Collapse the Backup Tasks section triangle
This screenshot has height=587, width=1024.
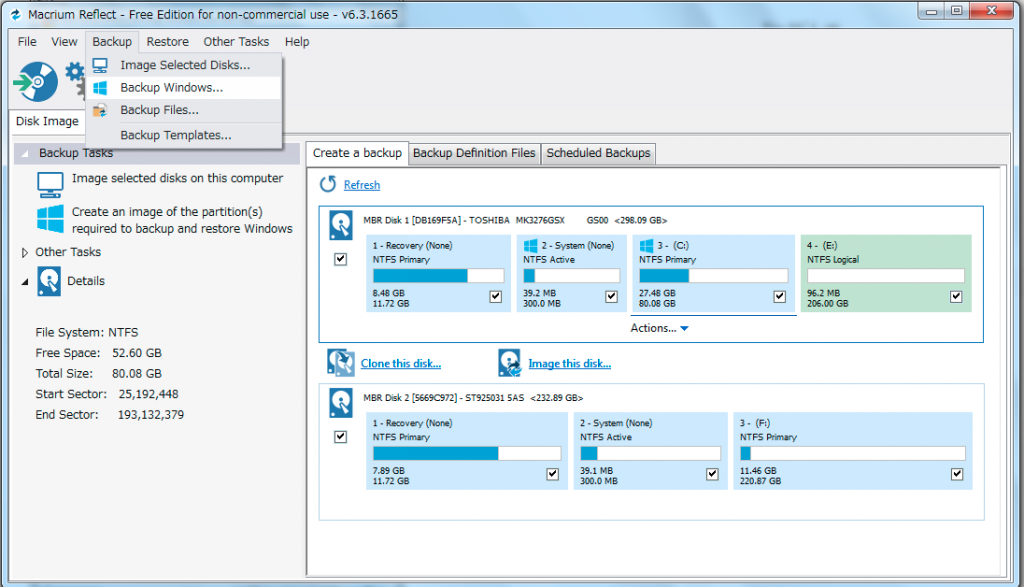point(25,153)
